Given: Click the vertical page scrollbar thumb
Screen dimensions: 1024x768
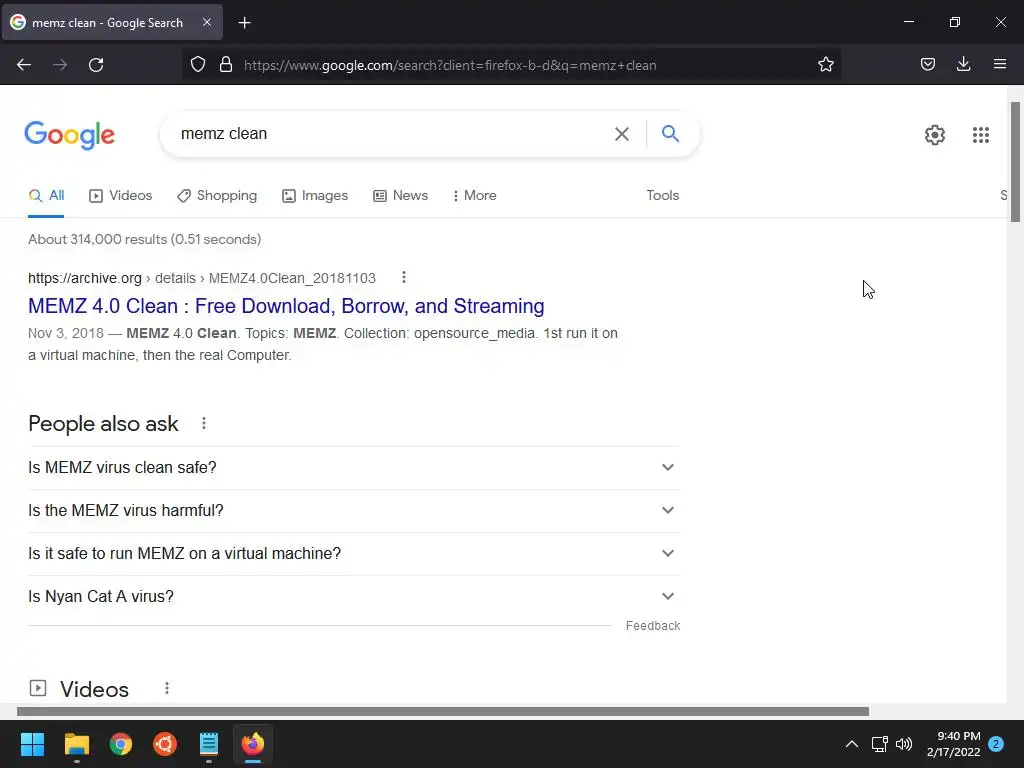Looking at the screenshot, I should point(1015,162).
